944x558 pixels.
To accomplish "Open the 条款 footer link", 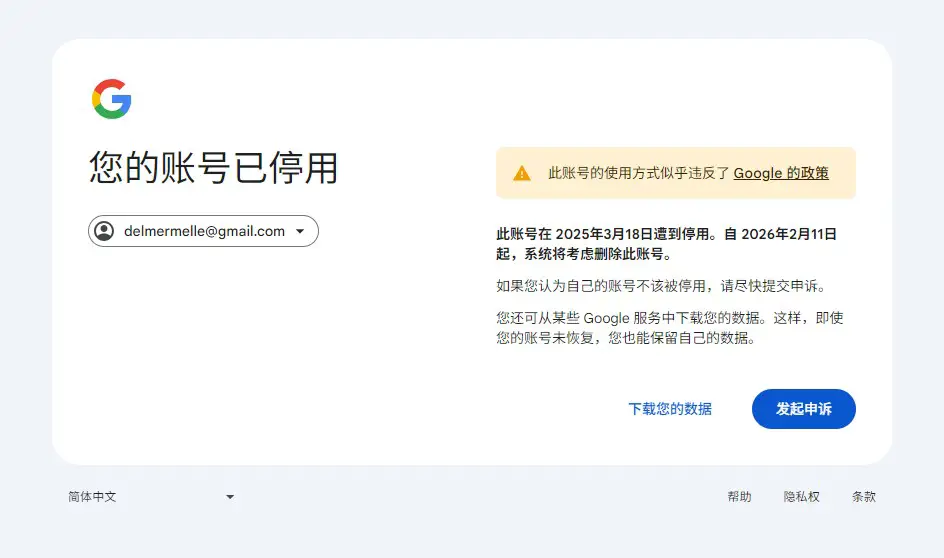I will [x=863, y=497].
